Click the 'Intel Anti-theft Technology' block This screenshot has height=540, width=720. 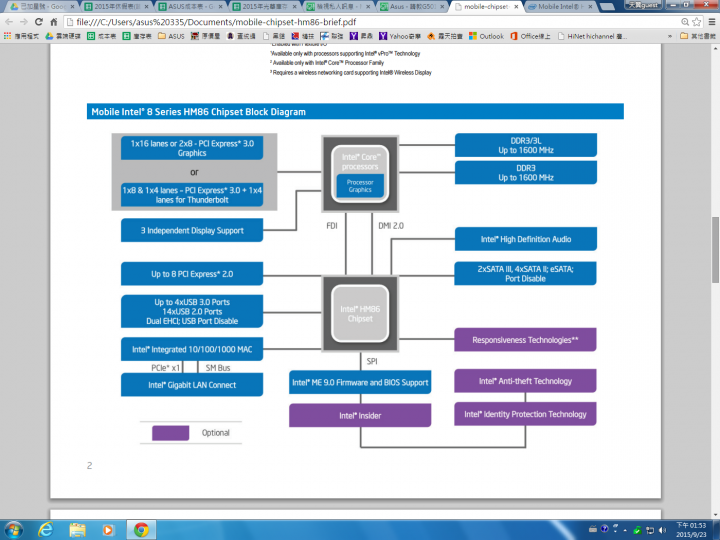coord(525,381)
